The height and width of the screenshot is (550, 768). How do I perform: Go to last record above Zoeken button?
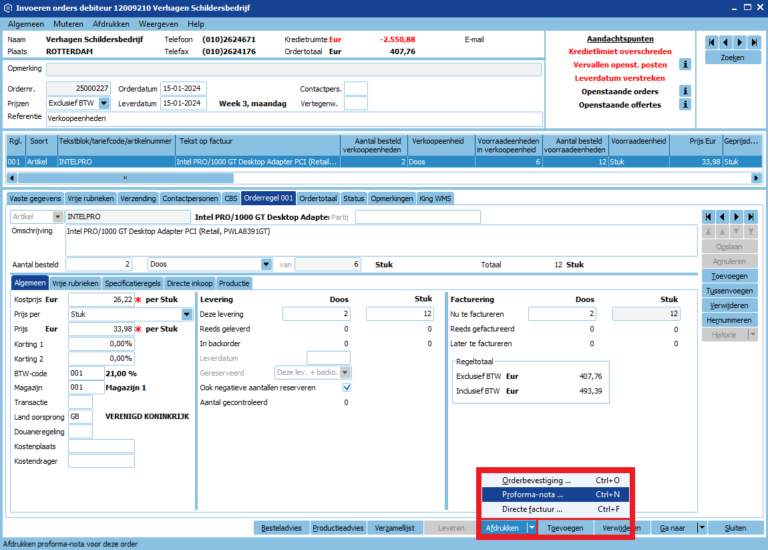tap(753, 42)
